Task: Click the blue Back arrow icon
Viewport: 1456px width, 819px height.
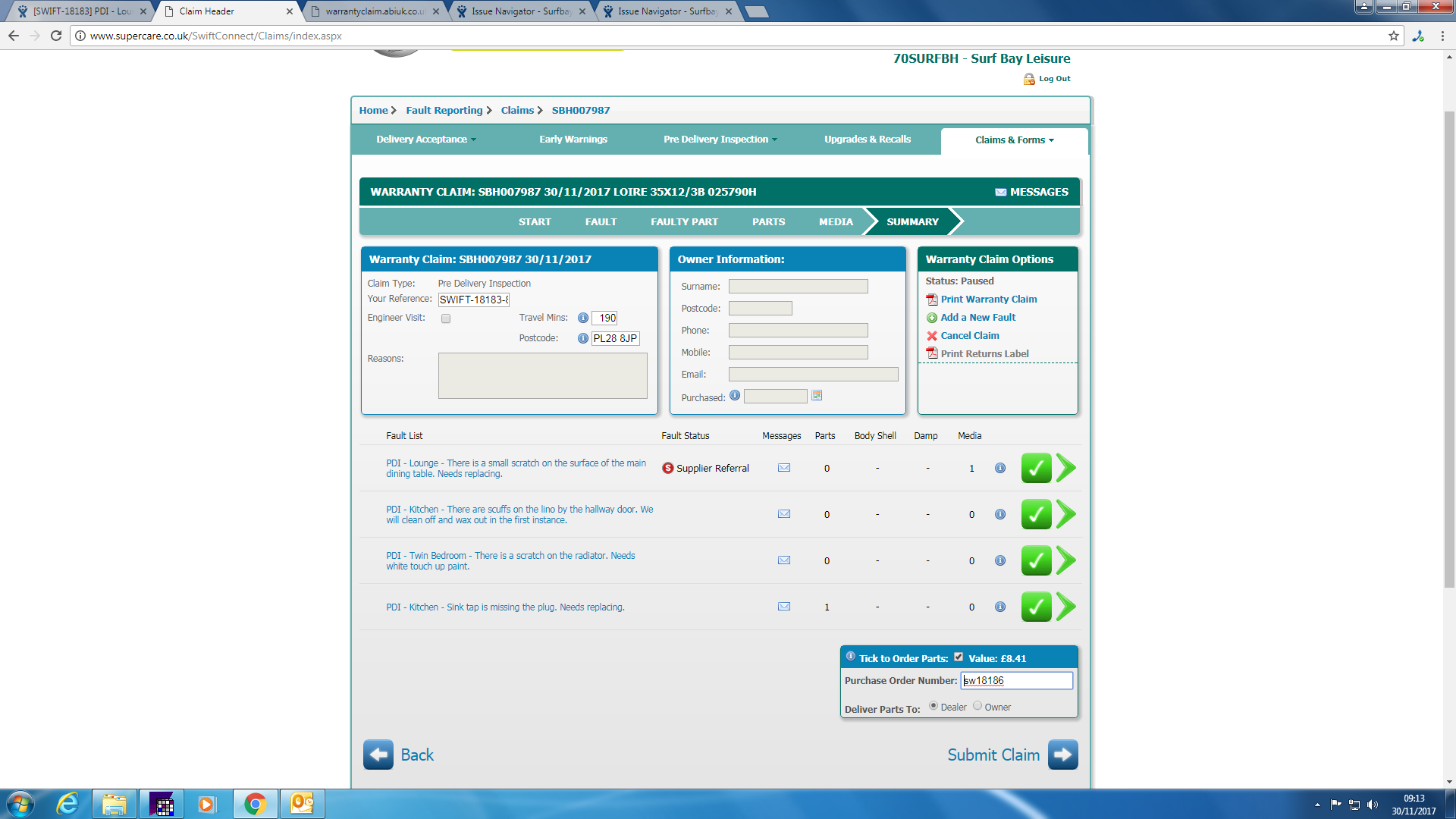Action: point(378,755)
